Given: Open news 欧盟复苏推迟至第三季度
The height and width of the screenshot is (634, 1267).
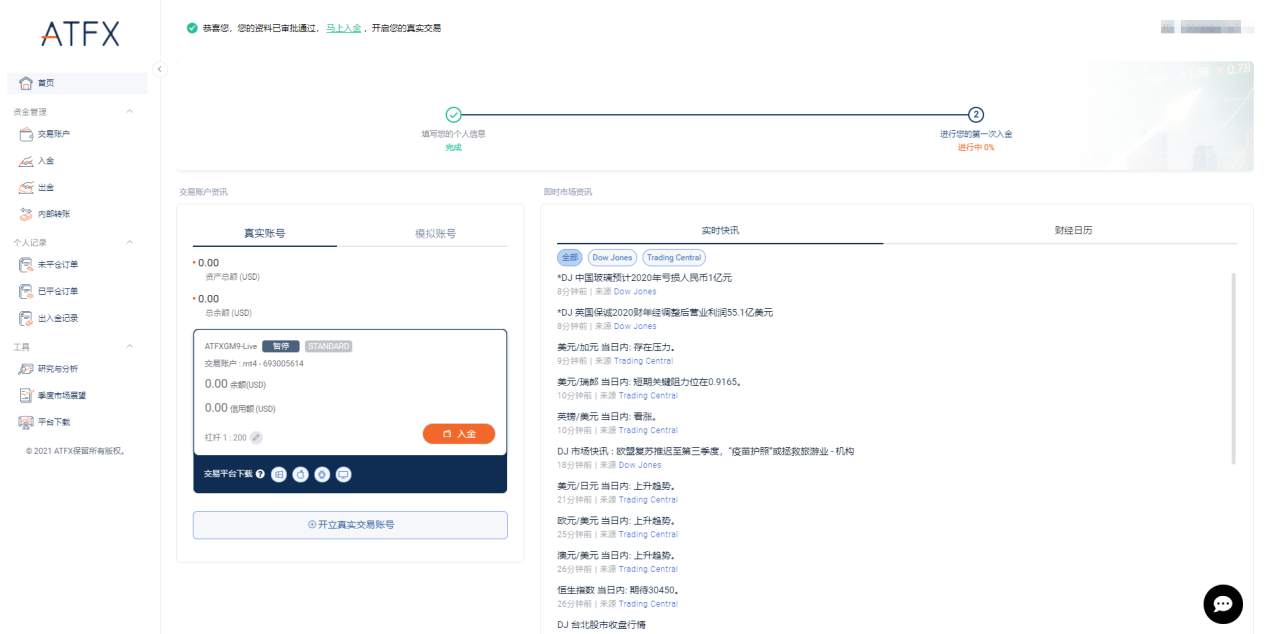Looking at the screenshot, I should [706, 451].
